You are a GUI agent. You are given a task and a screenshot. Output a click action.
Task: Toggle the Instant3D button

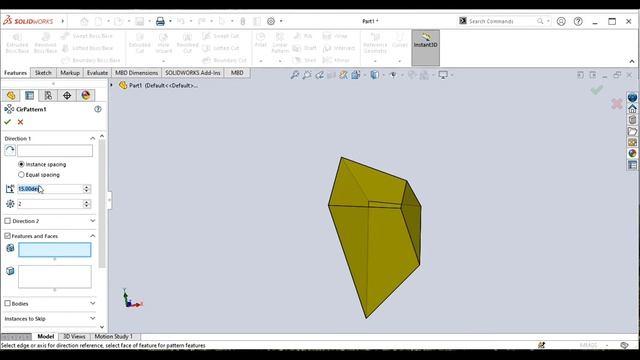425,47
